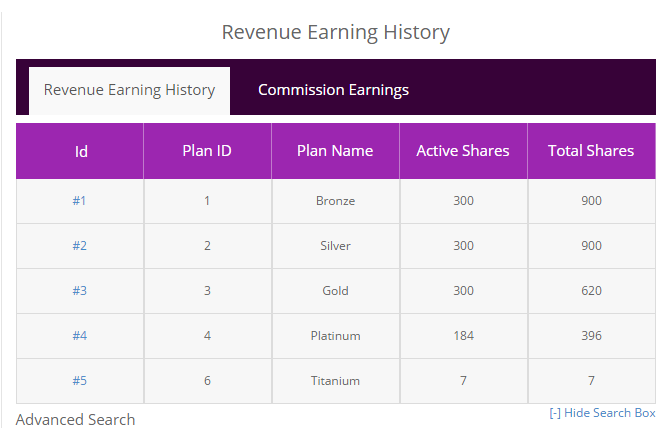Open the #5 revenue record link
The width and height of the screenshot is (667, 428).
[80, 381]
